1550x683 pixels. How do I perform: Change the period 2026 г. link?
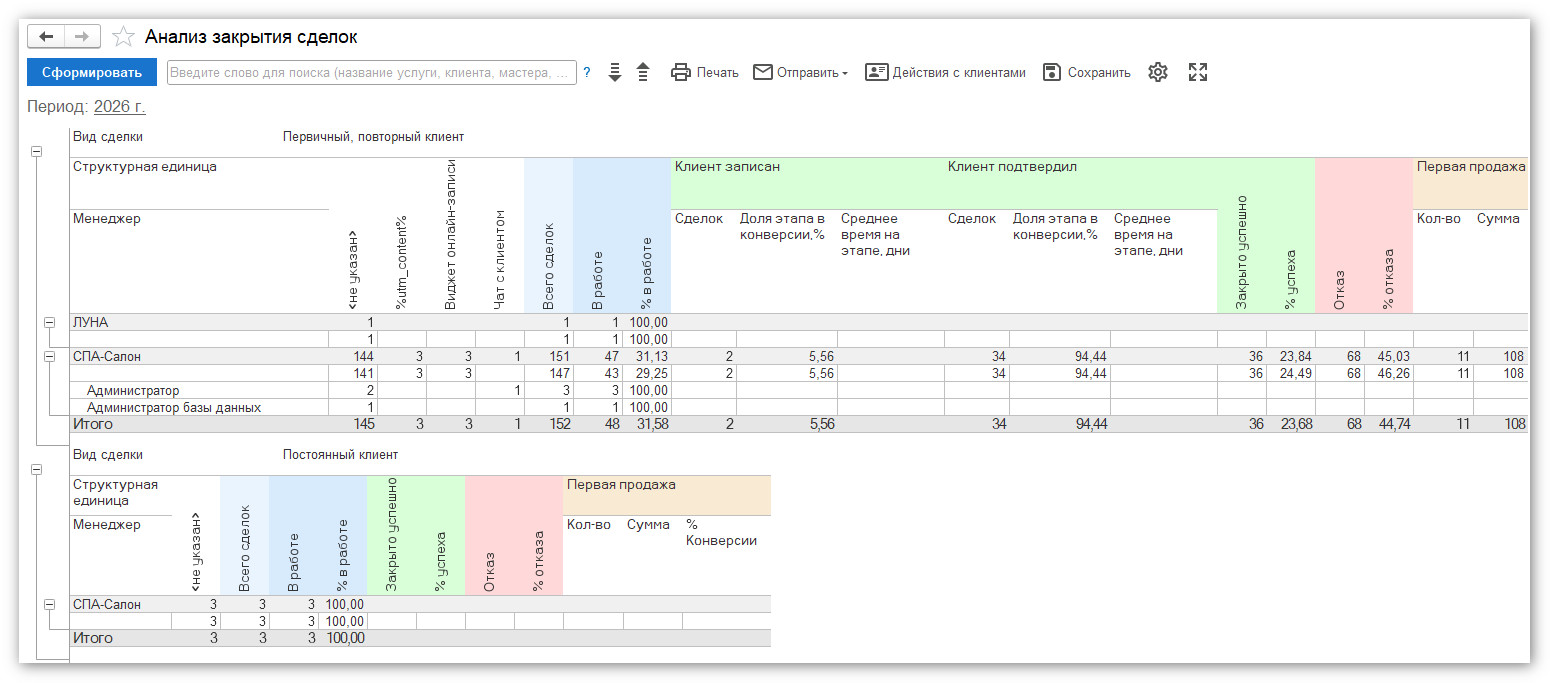pyautogui.click(x=120, y=106)
